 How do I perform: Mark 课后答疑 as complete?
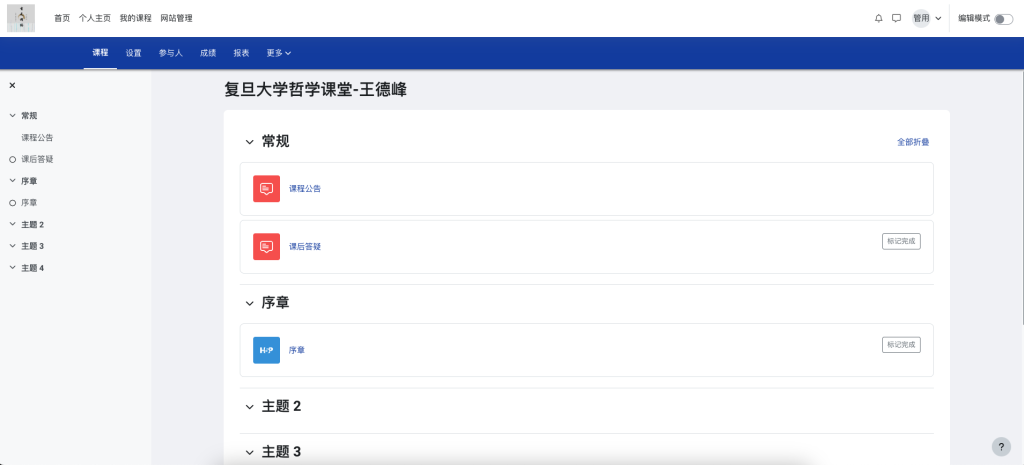coord(901,241)
